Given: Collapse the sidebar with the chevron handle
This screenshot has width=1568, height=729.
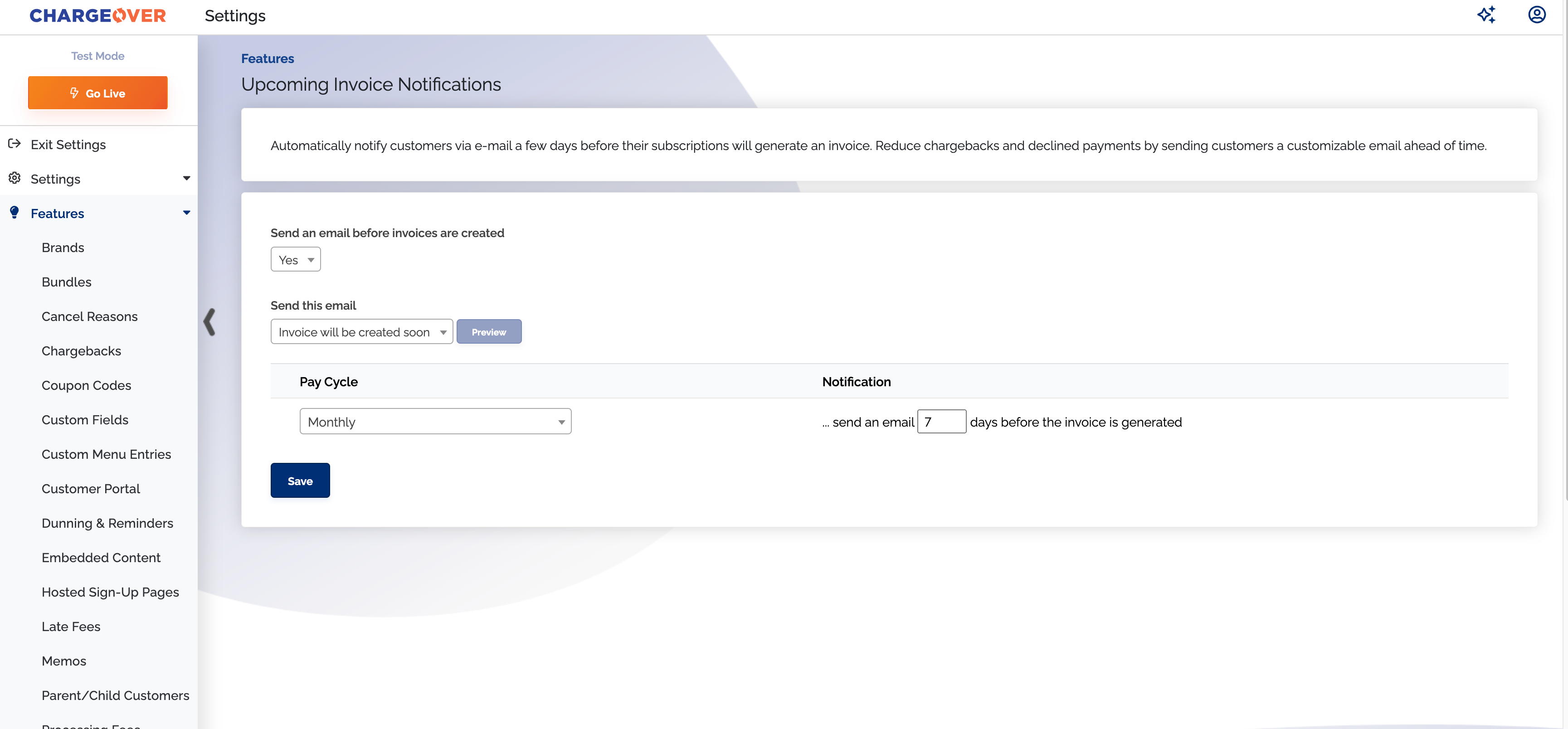Looking at the screenshot, I should 209,322.
